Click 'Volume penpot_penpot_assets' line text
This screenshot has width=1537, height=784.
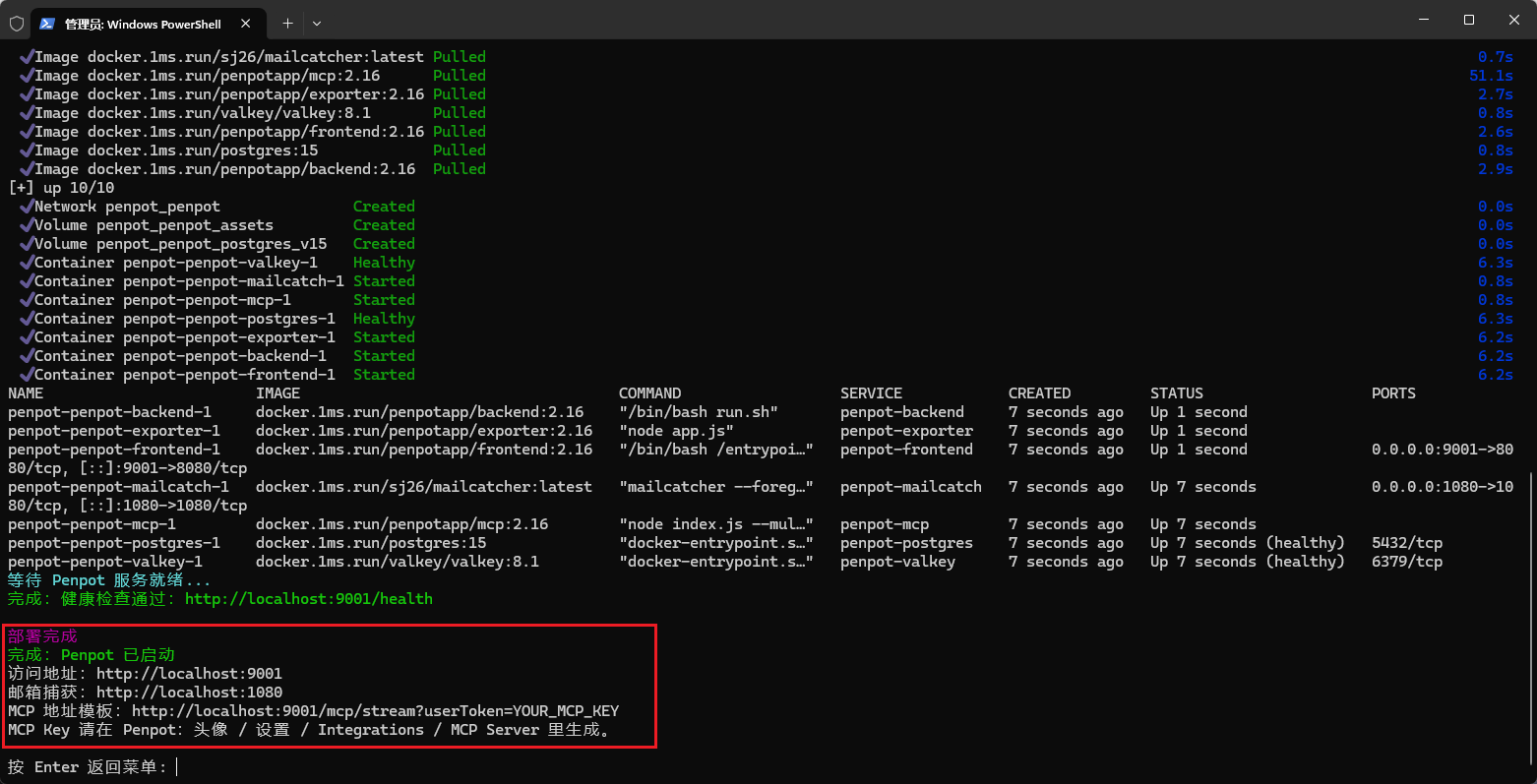click(154, 225)
